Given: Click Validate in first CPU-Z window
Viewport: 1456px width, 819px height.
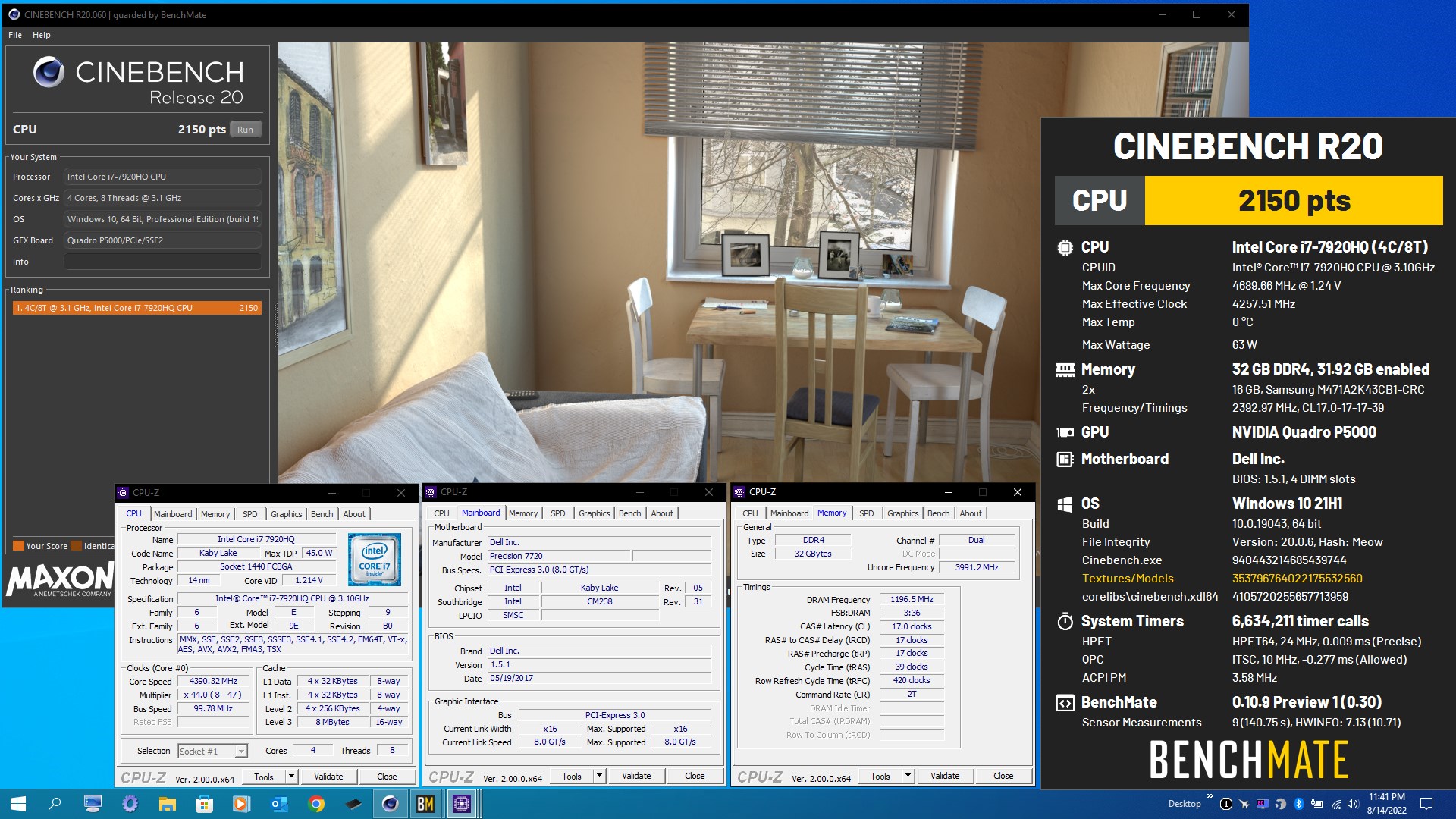Looking at the screenshot, I should [328, 777].
